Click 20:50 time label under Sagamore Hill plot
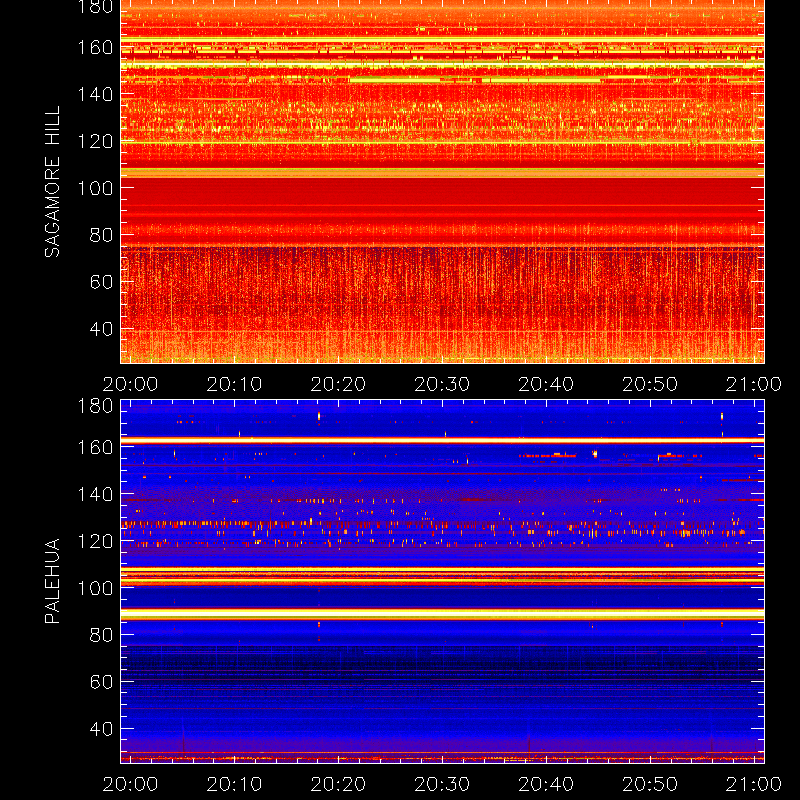The height and width of the screenshot is (800, 800). click(650, 384)
